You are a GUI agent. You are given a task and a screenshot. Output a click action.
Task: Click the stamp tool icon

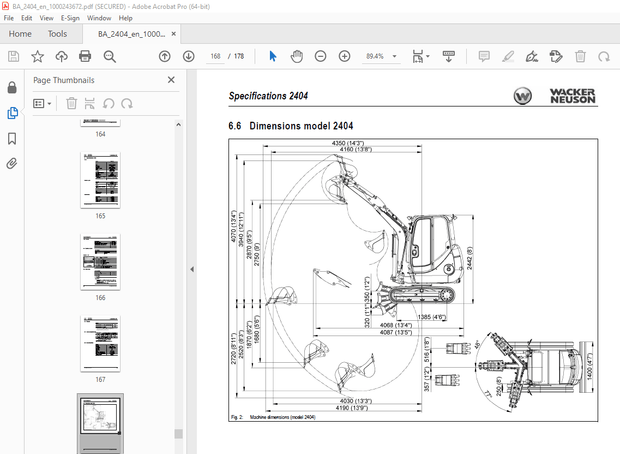click(556, 57)
